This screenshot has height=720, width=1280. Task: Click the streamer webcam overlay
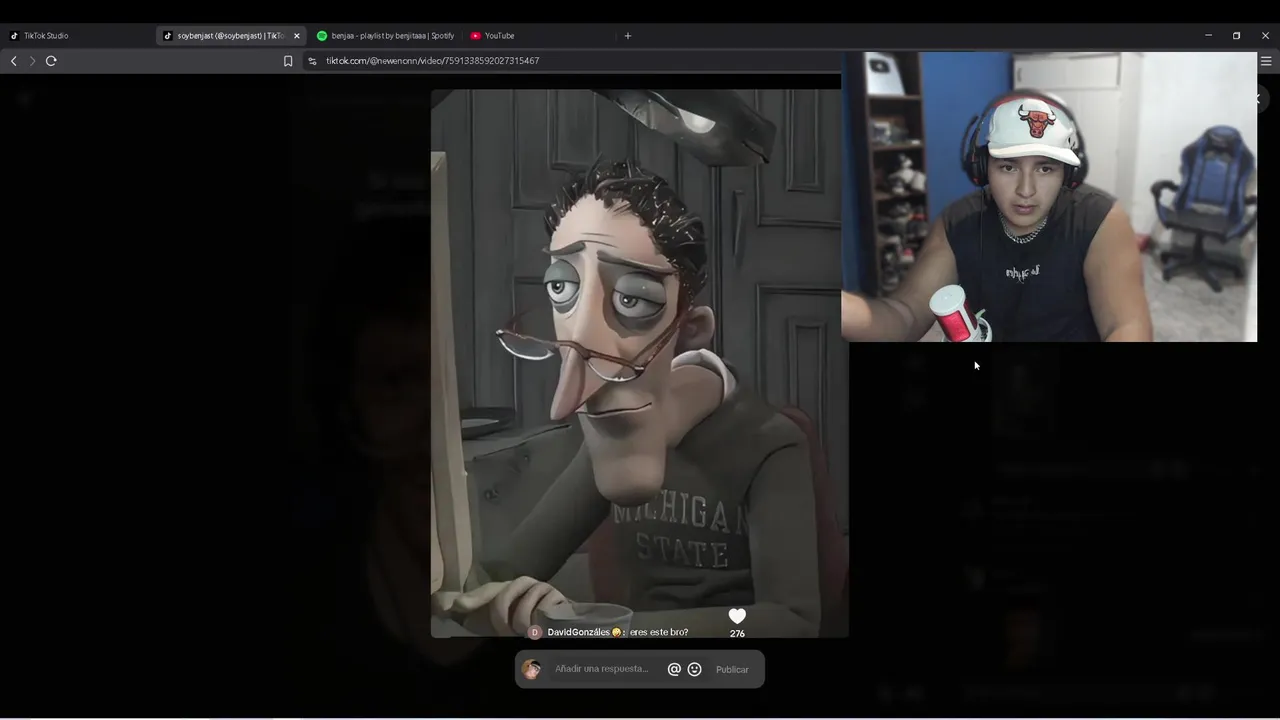1049,197
